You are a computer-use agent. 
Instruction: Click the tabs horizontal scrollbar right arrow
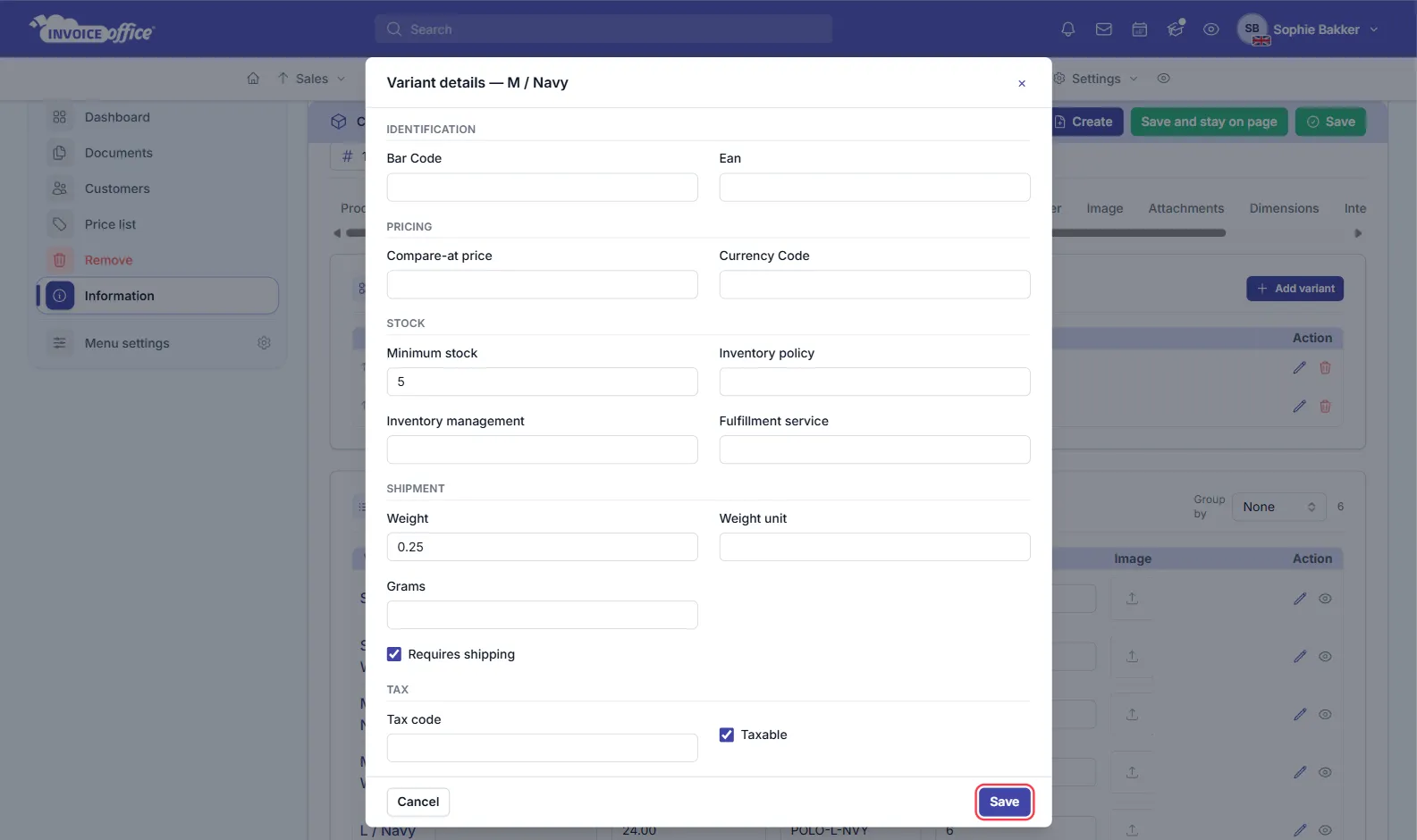[x=1358, y=233]
